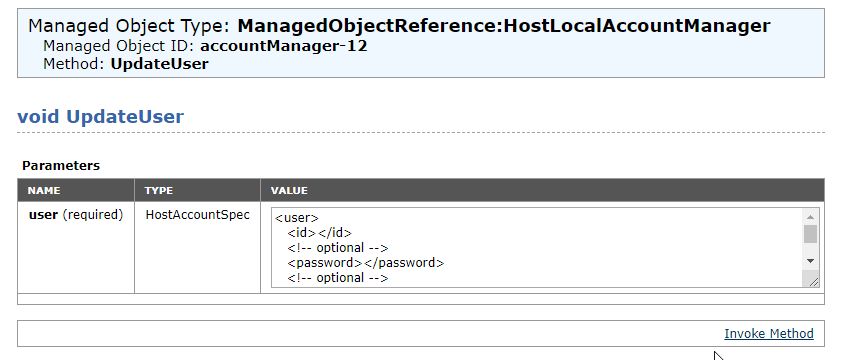Click the NAME column header
842x360 pixels.
[76, 190]
